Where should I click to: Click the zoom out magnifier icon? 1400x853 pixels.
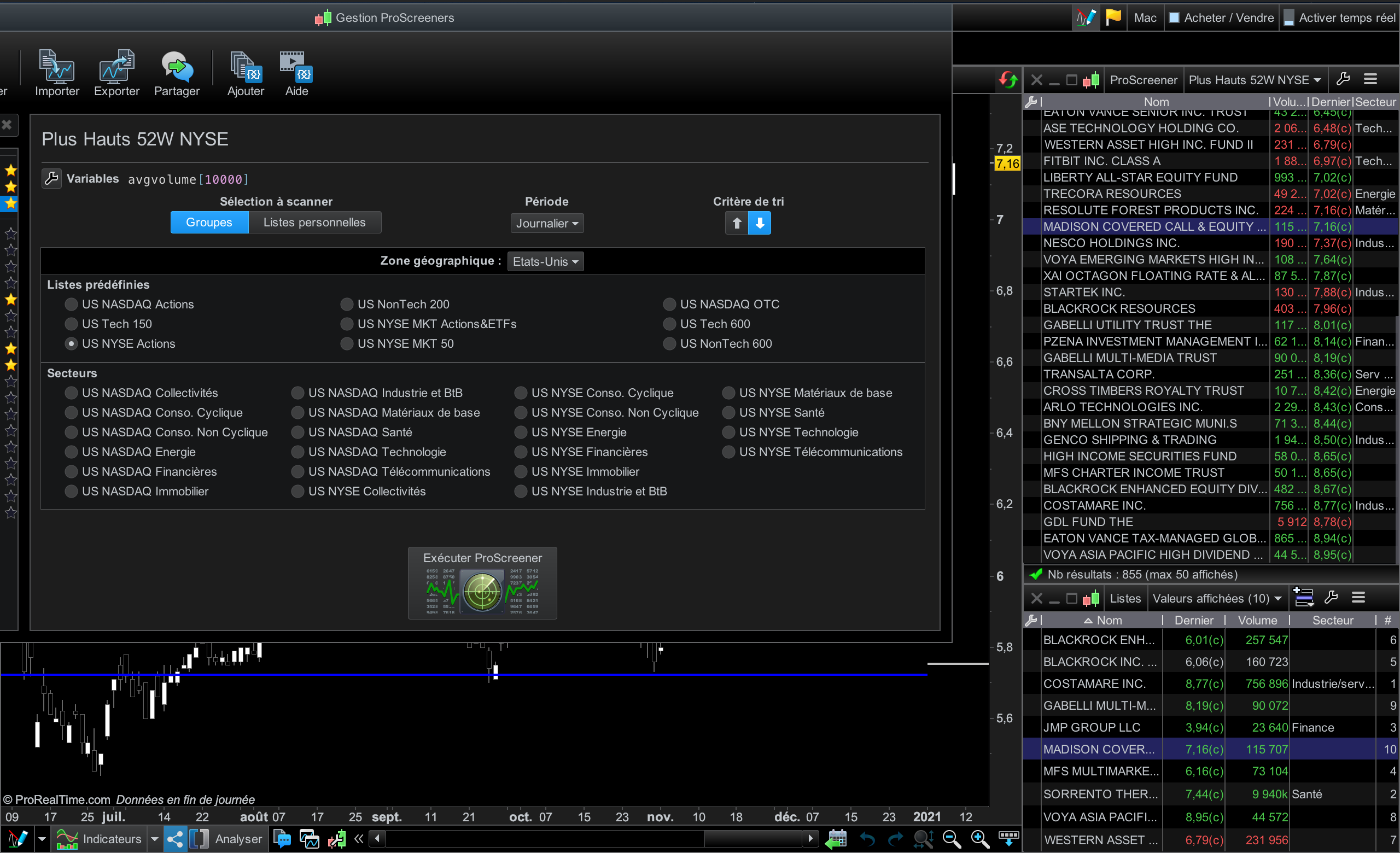(952, 839)
